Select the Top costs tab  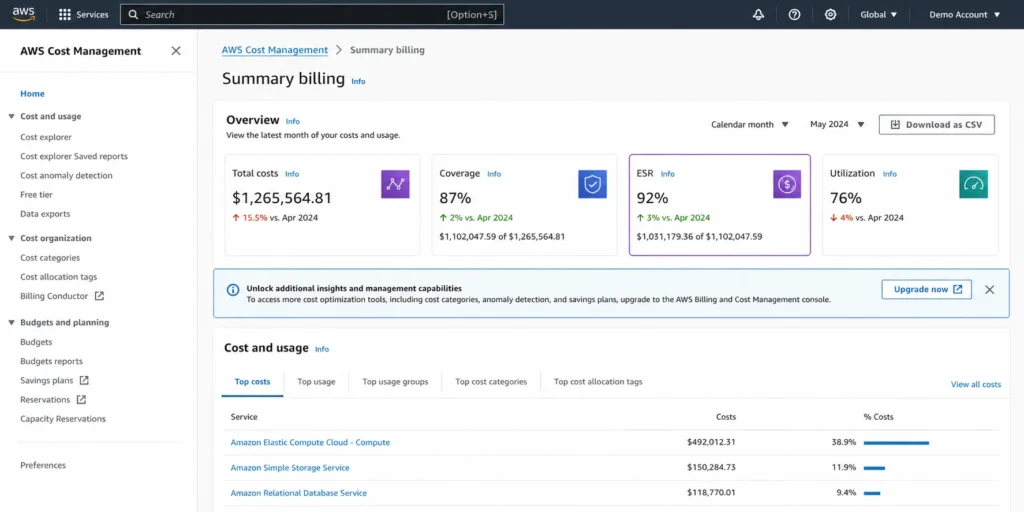[252, 382]
